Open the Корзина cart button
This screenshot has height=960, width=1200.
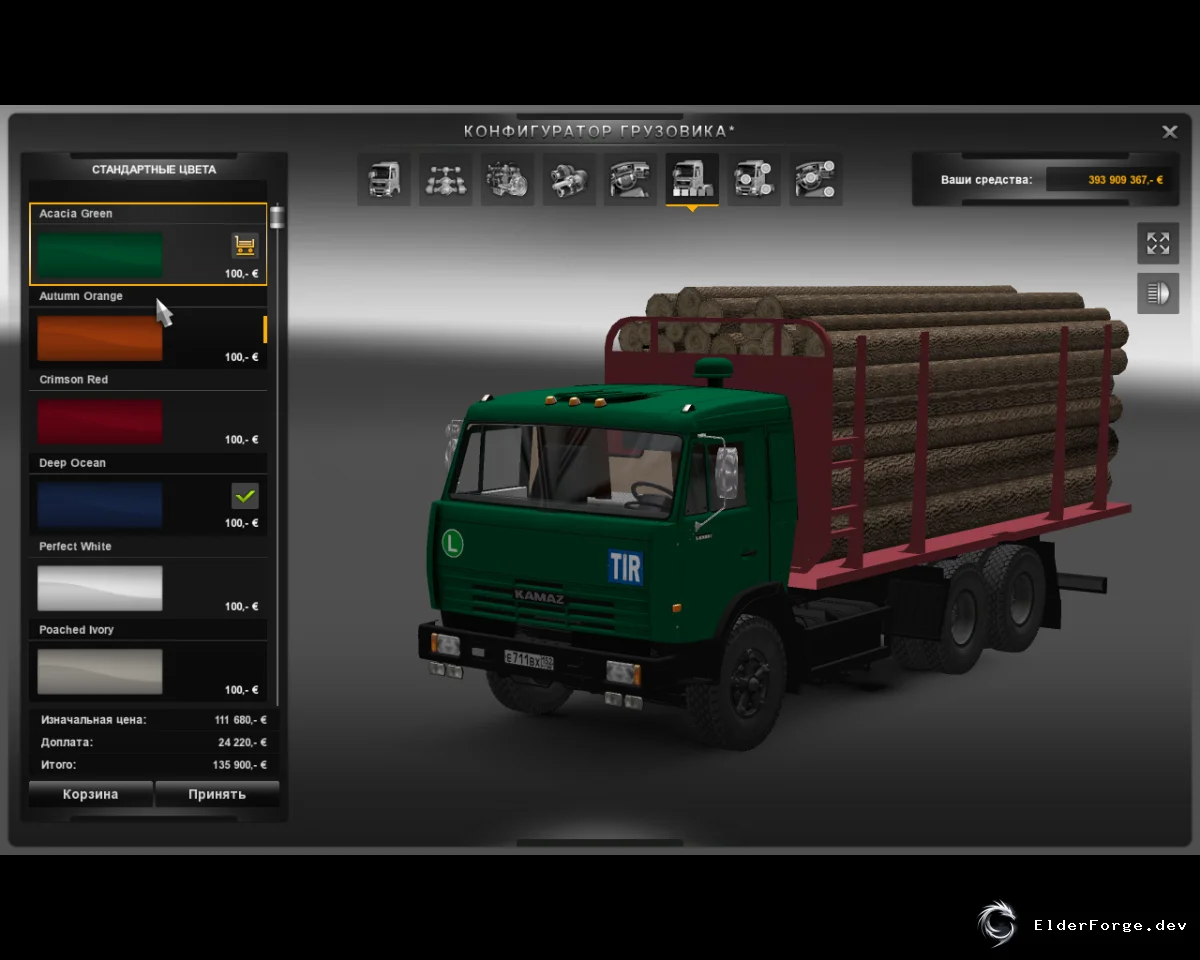(x=91, y=794)
